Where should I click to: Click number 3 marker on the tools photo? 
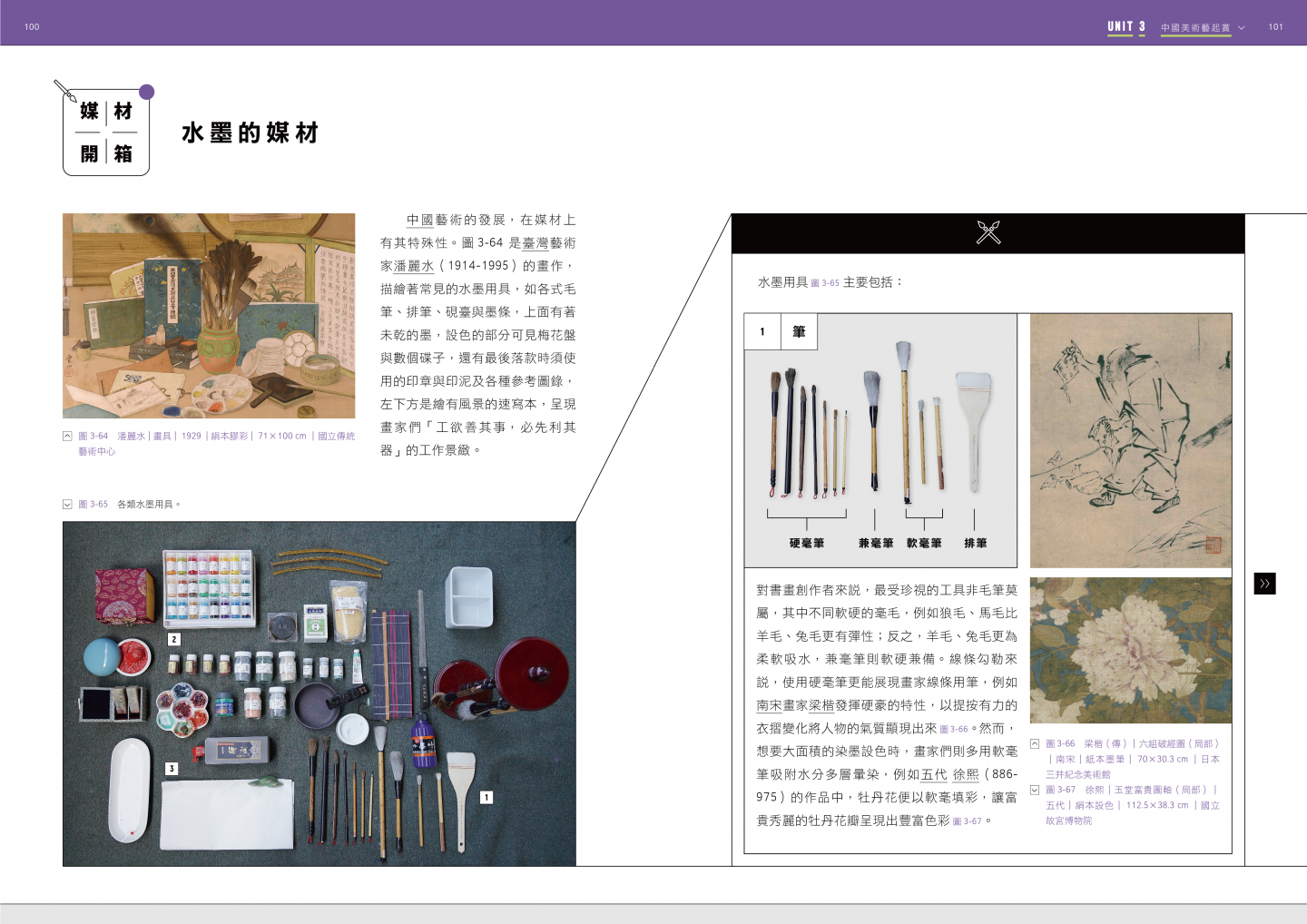(172, 768)
